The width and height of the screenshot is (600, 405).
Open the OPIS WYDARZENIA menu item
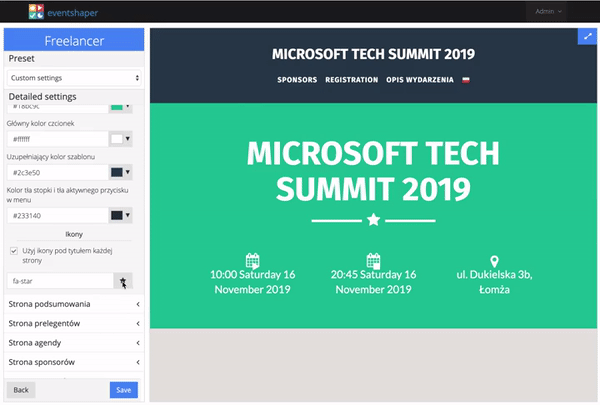coord(420,80)
